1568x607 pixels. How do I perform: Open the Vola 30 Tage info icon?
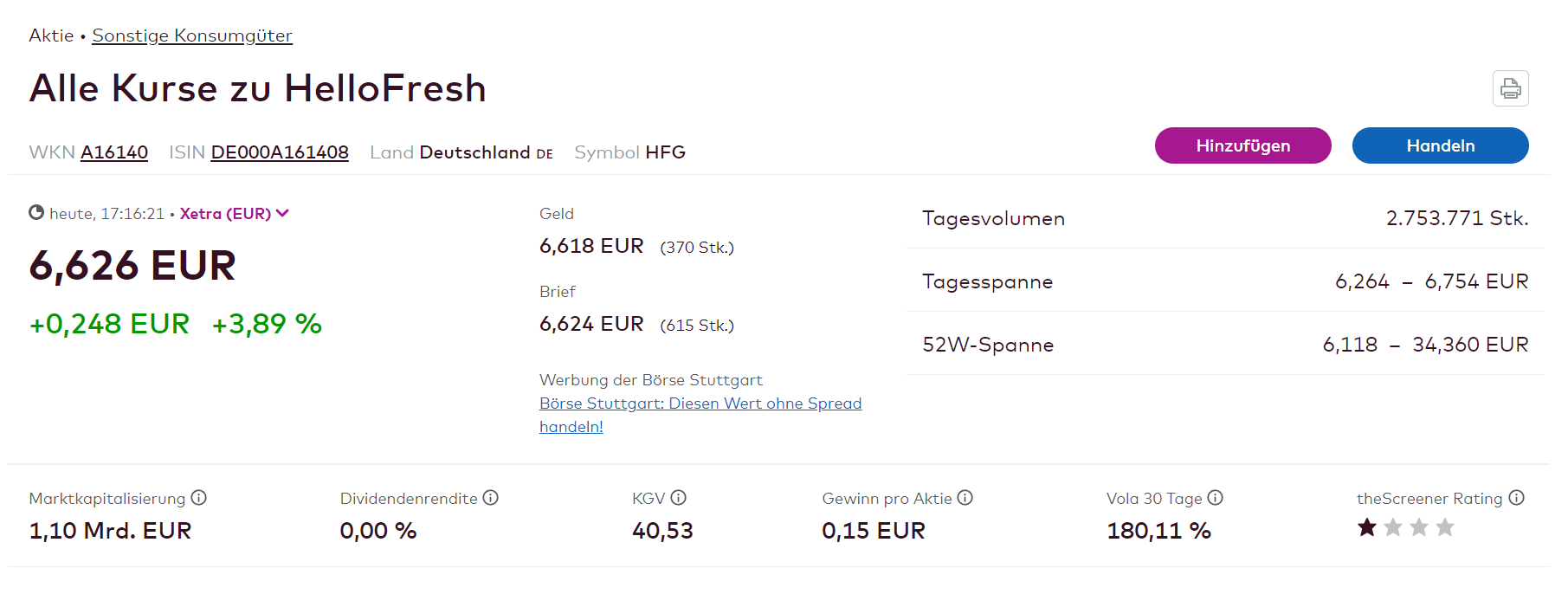(1216, 498)
